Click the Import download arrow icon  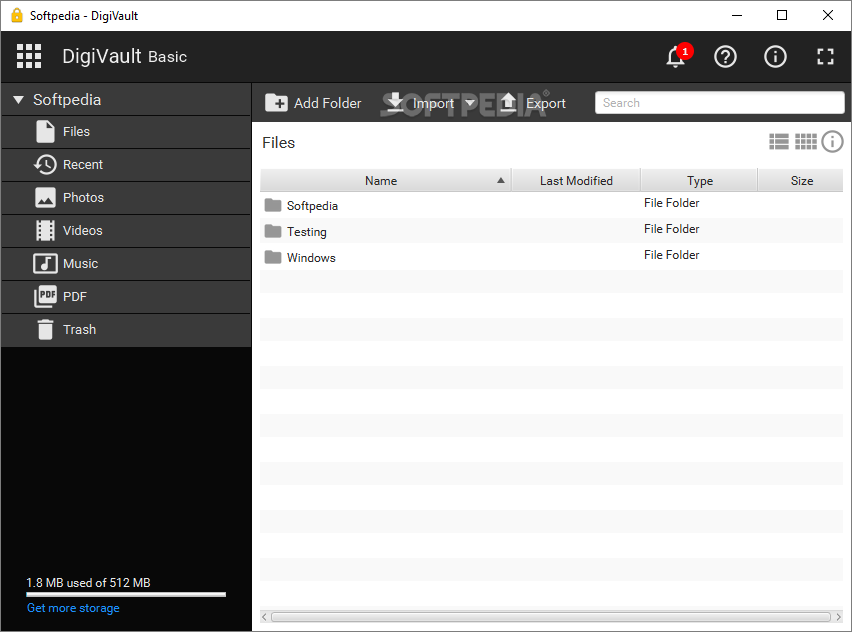[395, 102]
